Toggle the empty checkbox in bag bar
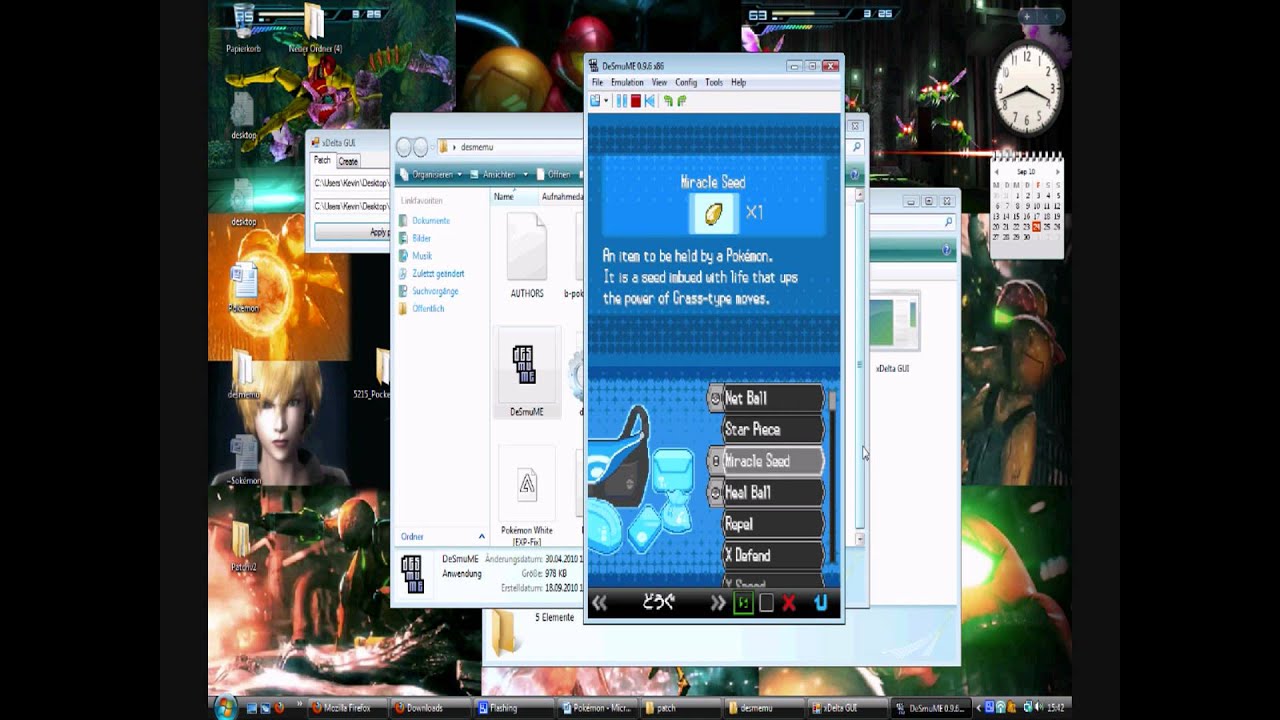 pos(766,603)
